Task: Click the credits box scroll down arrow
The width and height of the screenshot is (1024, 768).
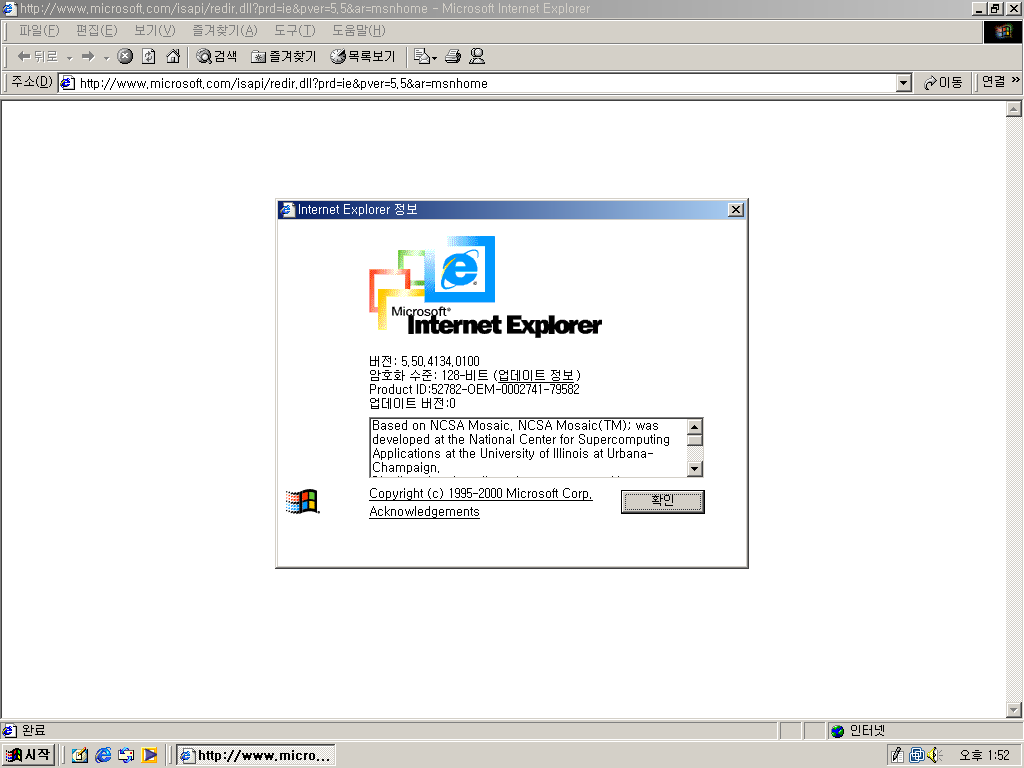Action: (x=695, y=468)
